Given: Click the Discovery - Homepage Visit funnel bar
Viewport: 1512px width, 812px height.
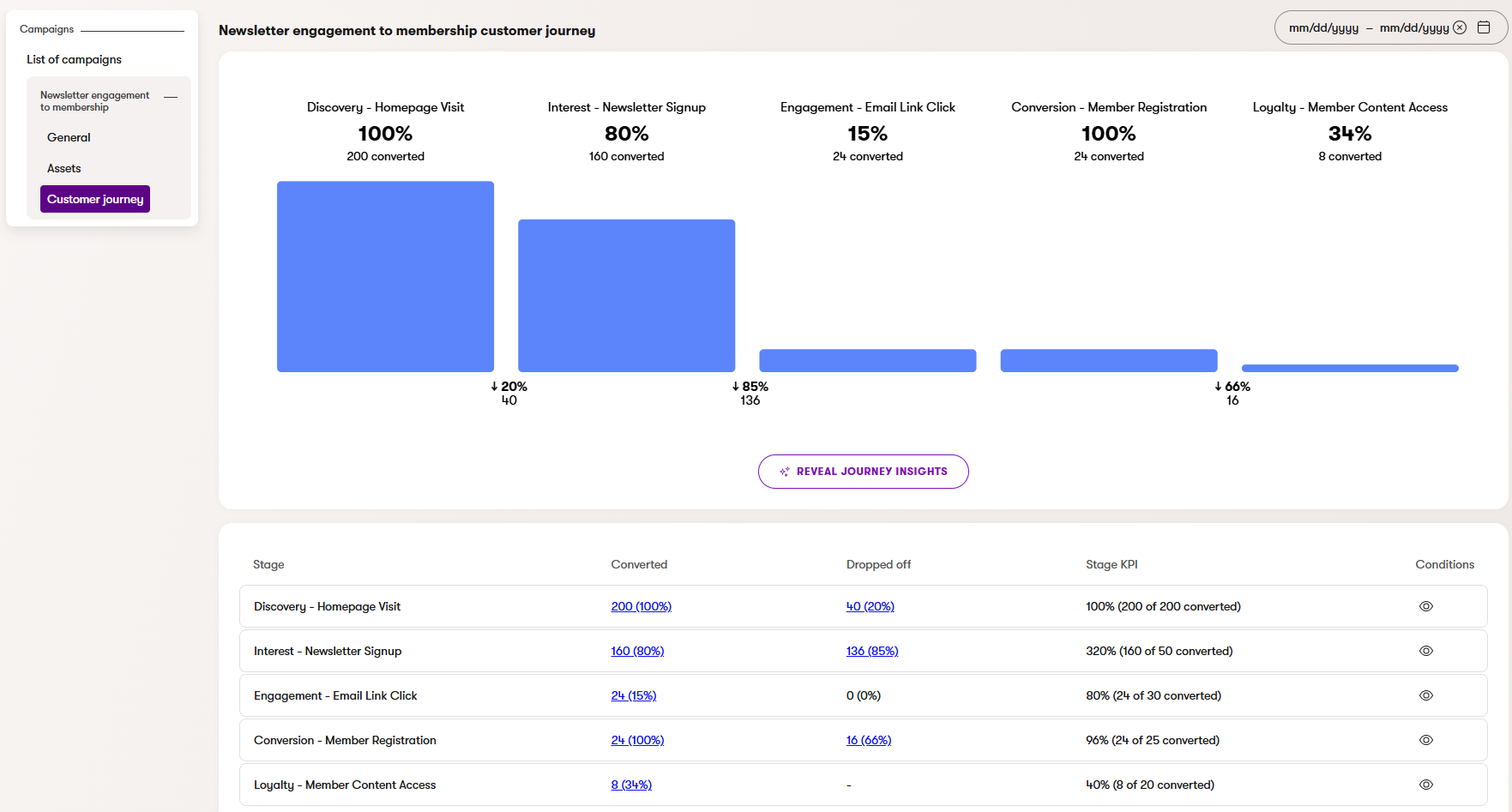Looking at the screenshot, I should click(385, 276).
